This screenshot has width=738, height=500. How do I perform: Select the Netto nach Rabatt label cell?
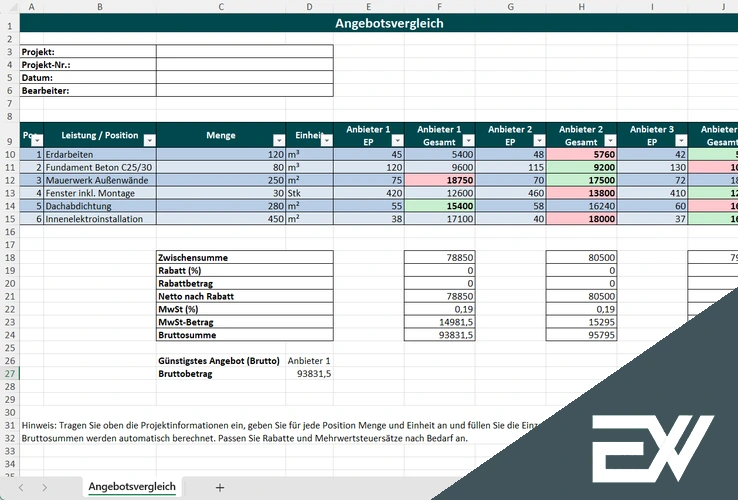coord(245,296)
